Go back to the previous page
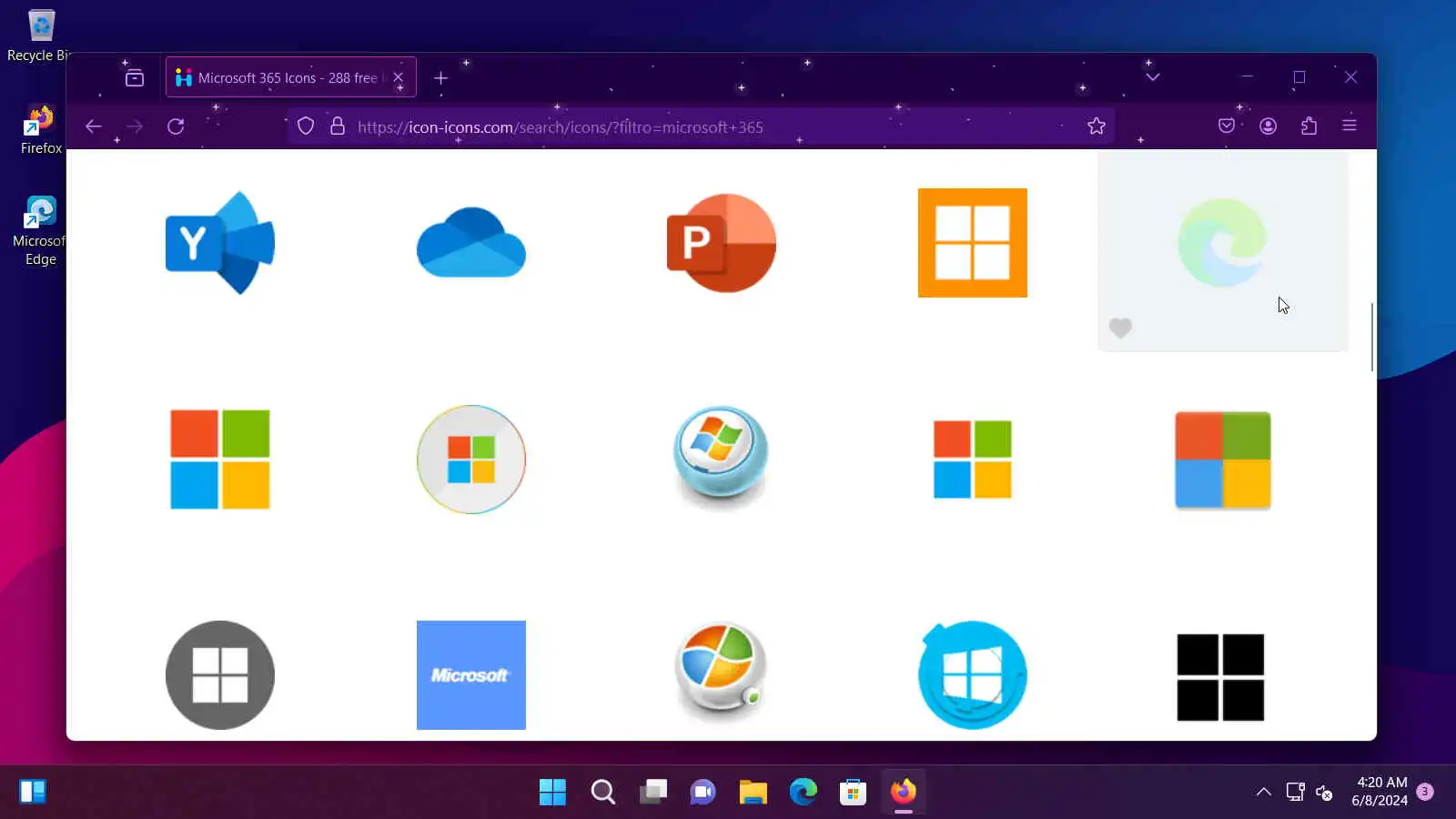Image resolution: width=1456 pixels, height=819 pixels. (x=93, y=126)
